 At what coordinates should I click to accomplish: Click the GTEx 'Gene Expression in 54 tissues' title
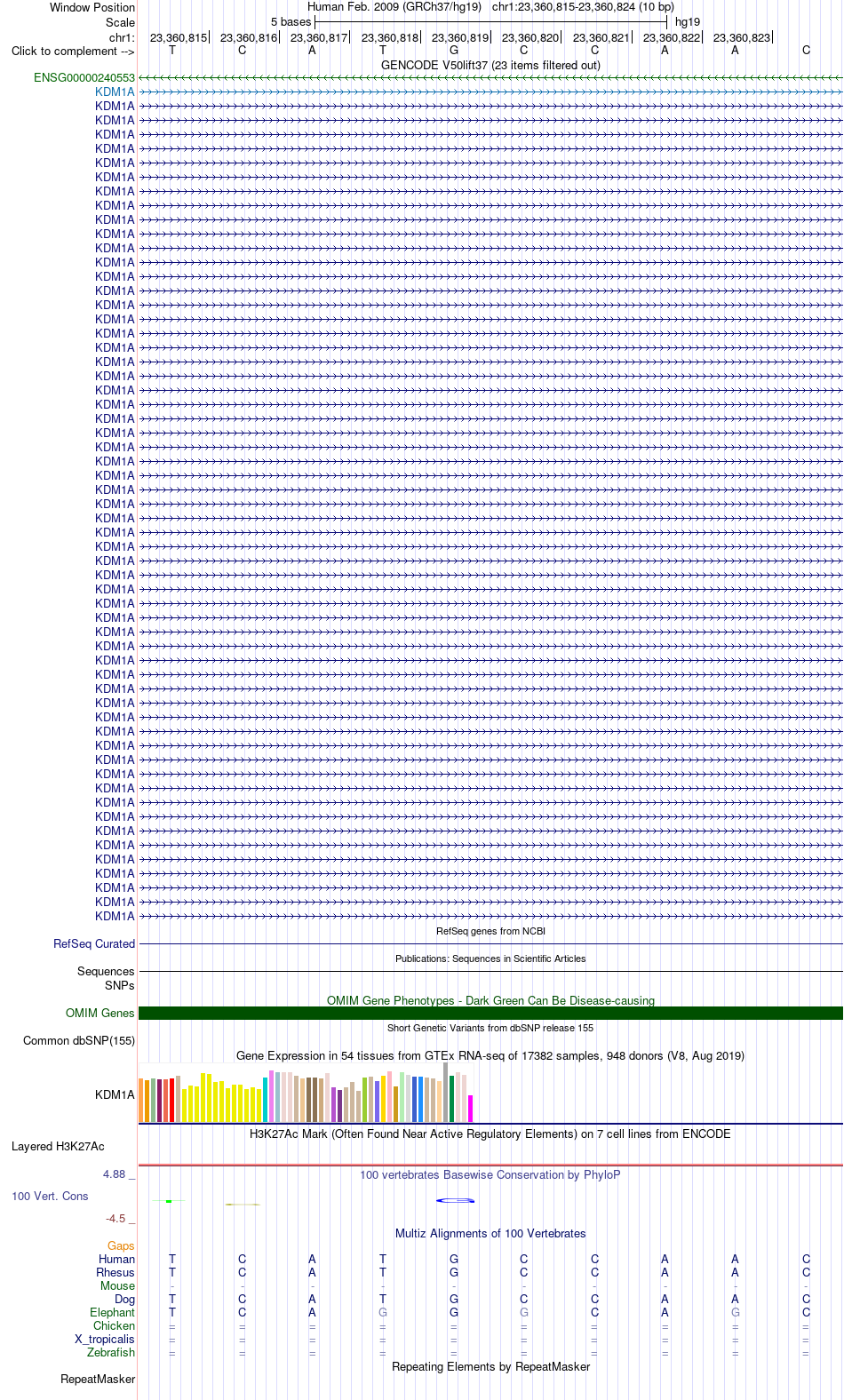[490, 1056]
